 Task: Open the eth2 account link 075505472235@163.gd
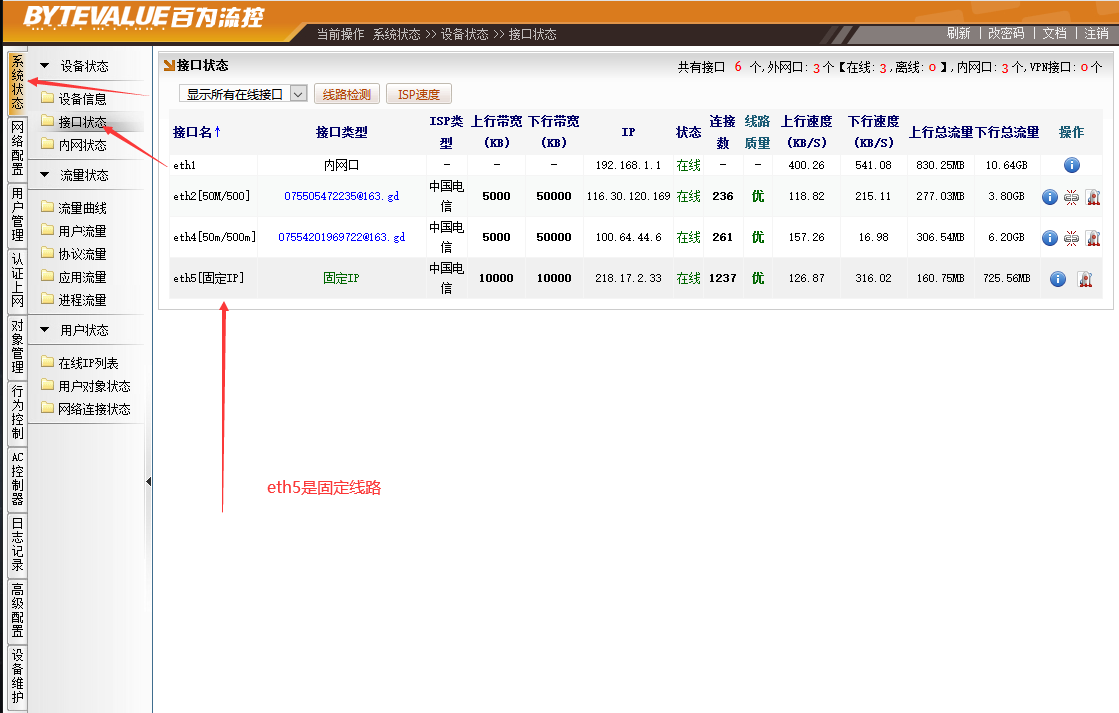pyautogui.click(x=341, y=197)
